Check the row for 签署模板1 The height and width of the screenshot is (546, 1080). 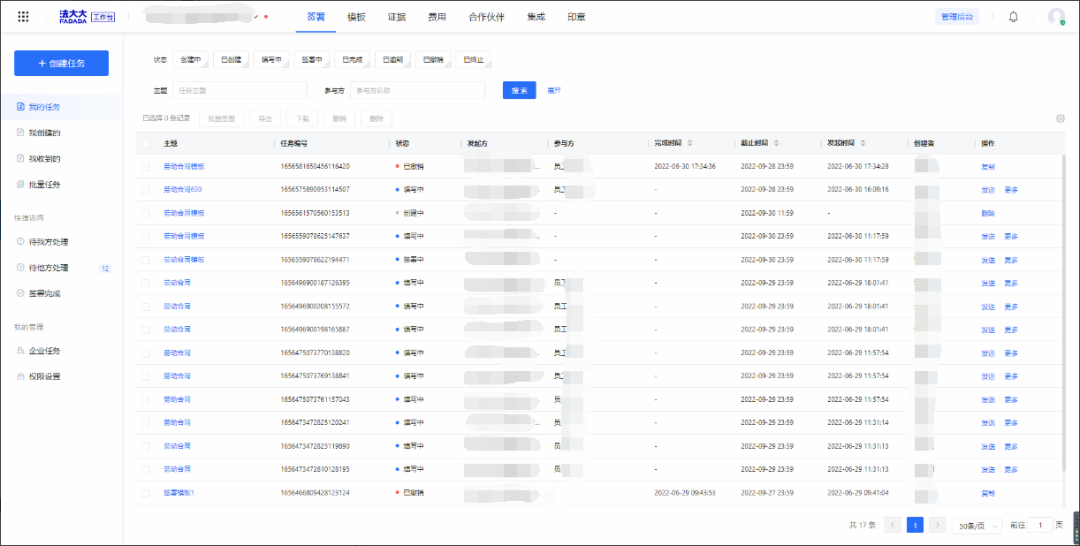click(145, 493)
